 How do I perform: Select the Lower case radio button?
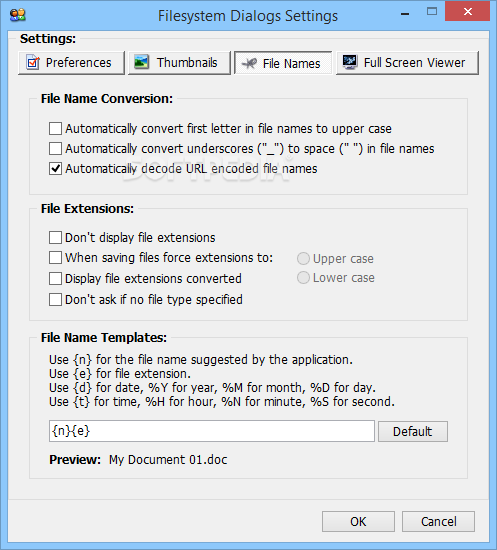303,278
